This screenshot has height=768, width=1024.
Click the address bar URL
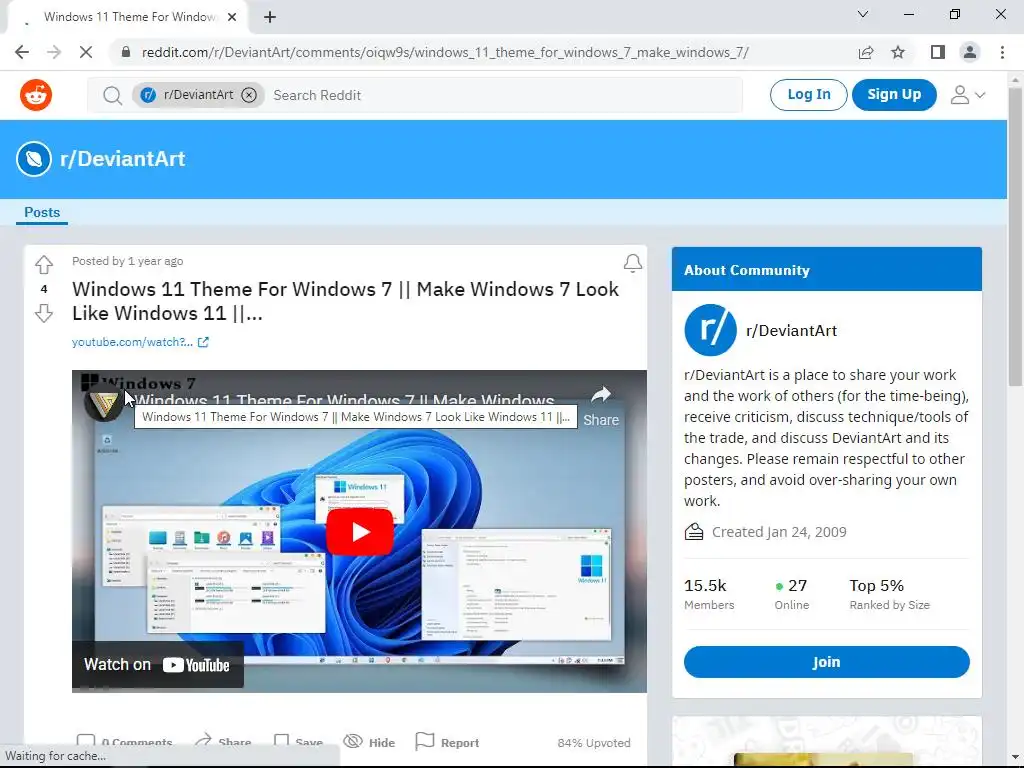445,52
